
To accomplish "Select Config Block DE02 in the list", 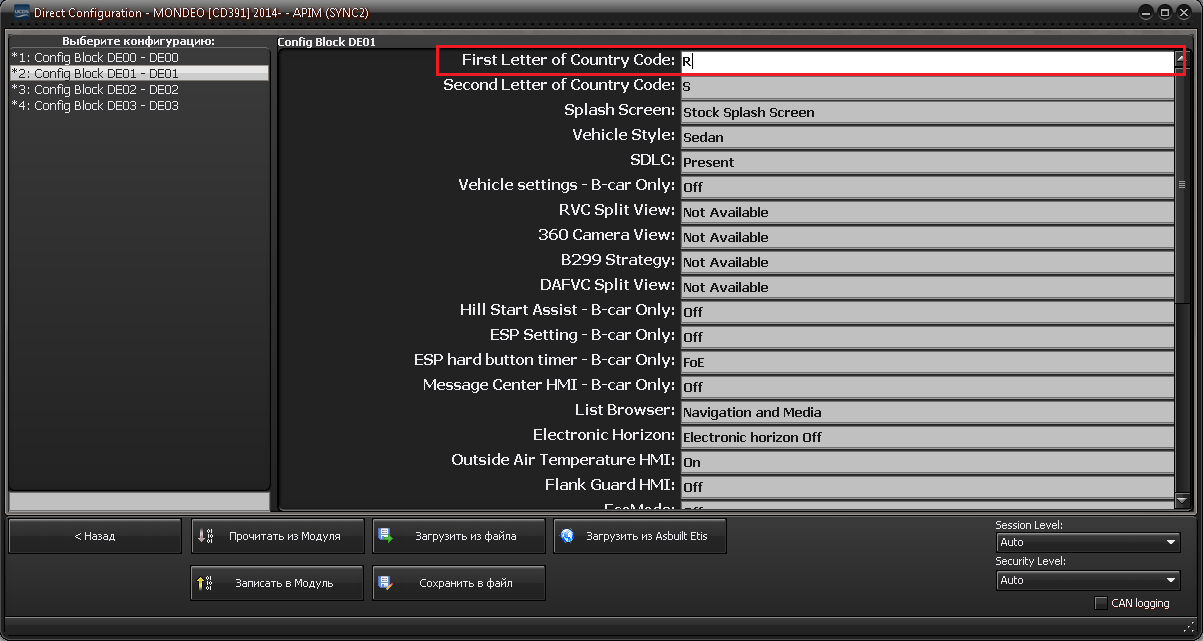I will pyautogui.click(x=95, y=90).
